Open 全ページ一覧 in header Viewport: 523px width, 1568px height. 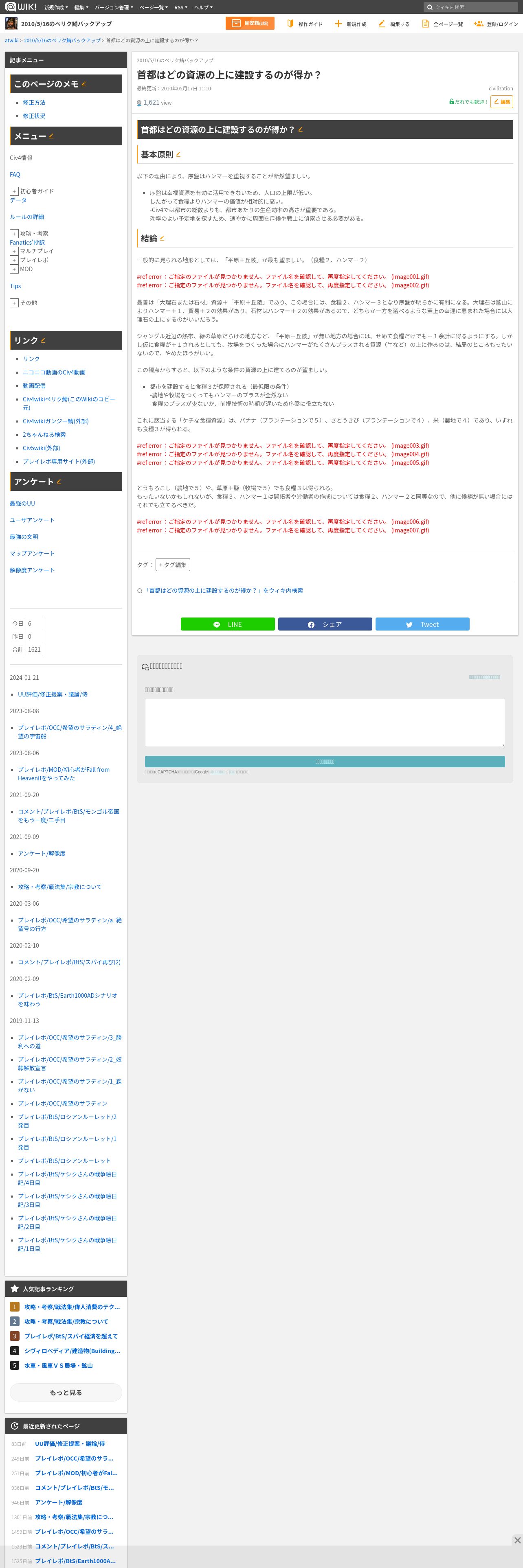click(x=443, y=24)
